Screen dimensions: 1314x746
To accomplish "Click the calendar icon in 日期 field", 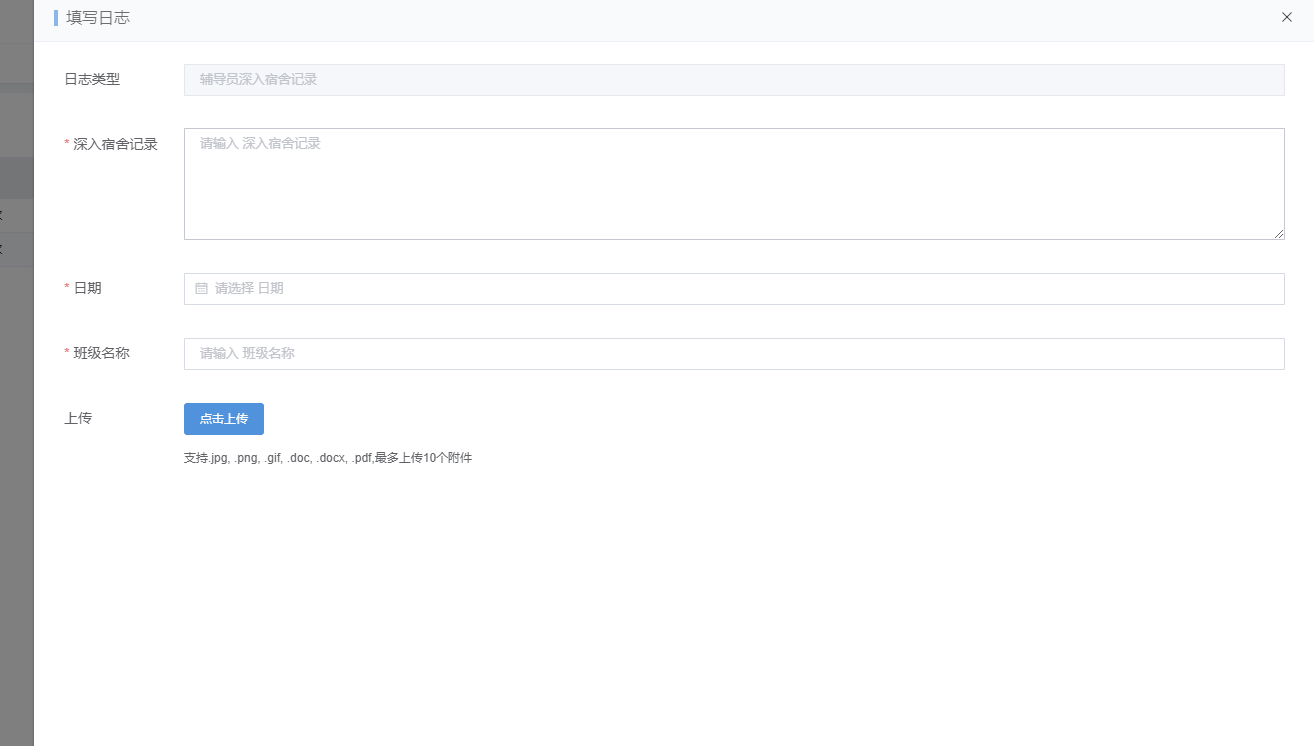I will click(201, 288).
